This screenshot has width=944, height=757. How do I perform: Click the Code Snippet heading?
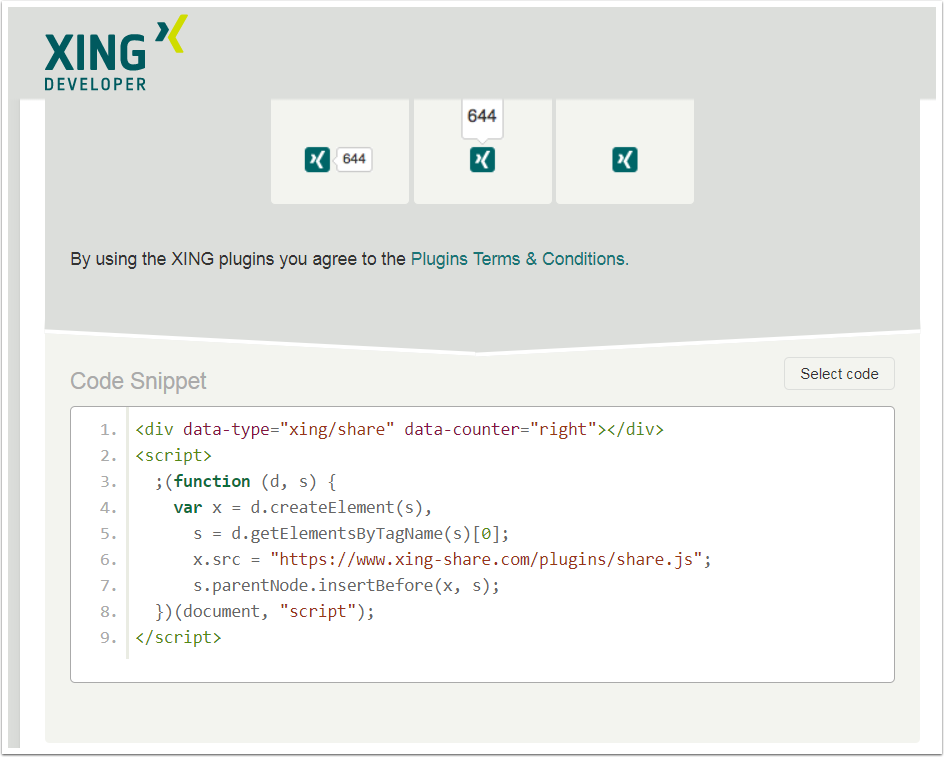coord(138,381)
